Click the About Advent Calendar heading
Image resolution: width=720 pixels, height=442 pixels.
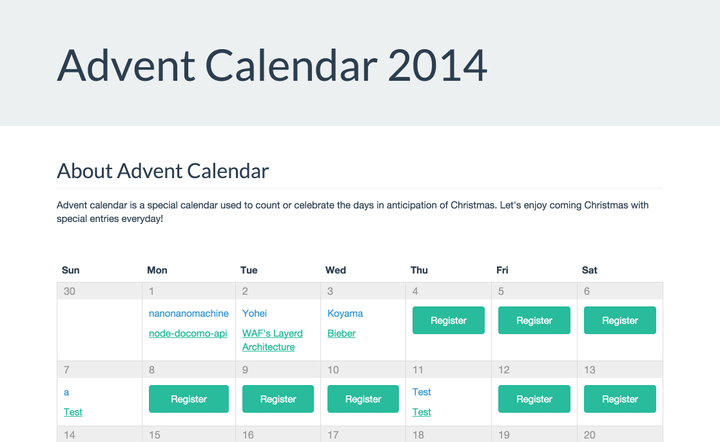click(162, 171)
